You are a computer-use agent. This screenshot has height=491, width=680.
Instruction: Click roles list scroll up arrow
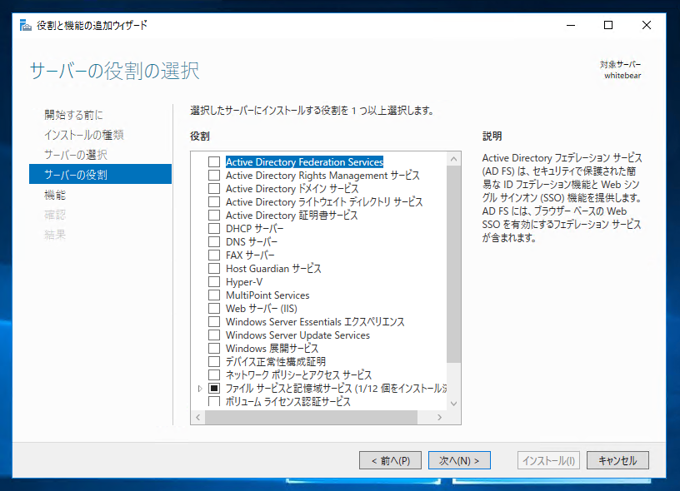(x=454, y=159)
